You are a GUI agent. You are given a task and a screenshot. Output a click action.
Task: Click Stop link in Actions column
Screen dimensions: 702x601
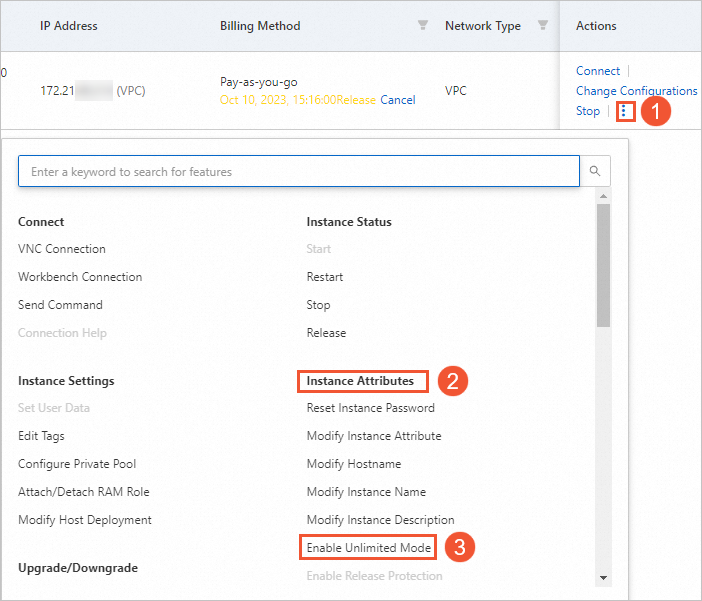tap(588, 111)
